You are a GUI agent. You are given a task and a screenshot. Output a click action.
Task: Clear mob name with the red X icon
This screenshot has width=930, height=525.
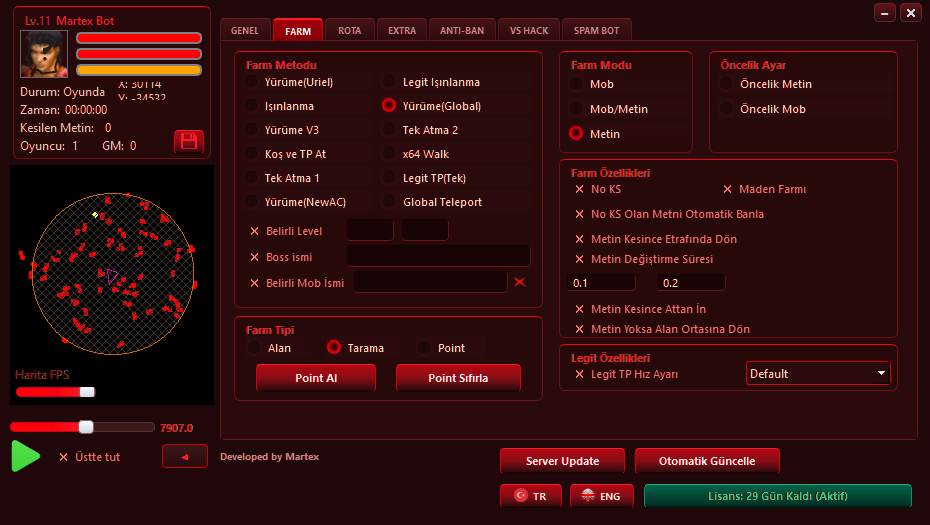[520, 282]
